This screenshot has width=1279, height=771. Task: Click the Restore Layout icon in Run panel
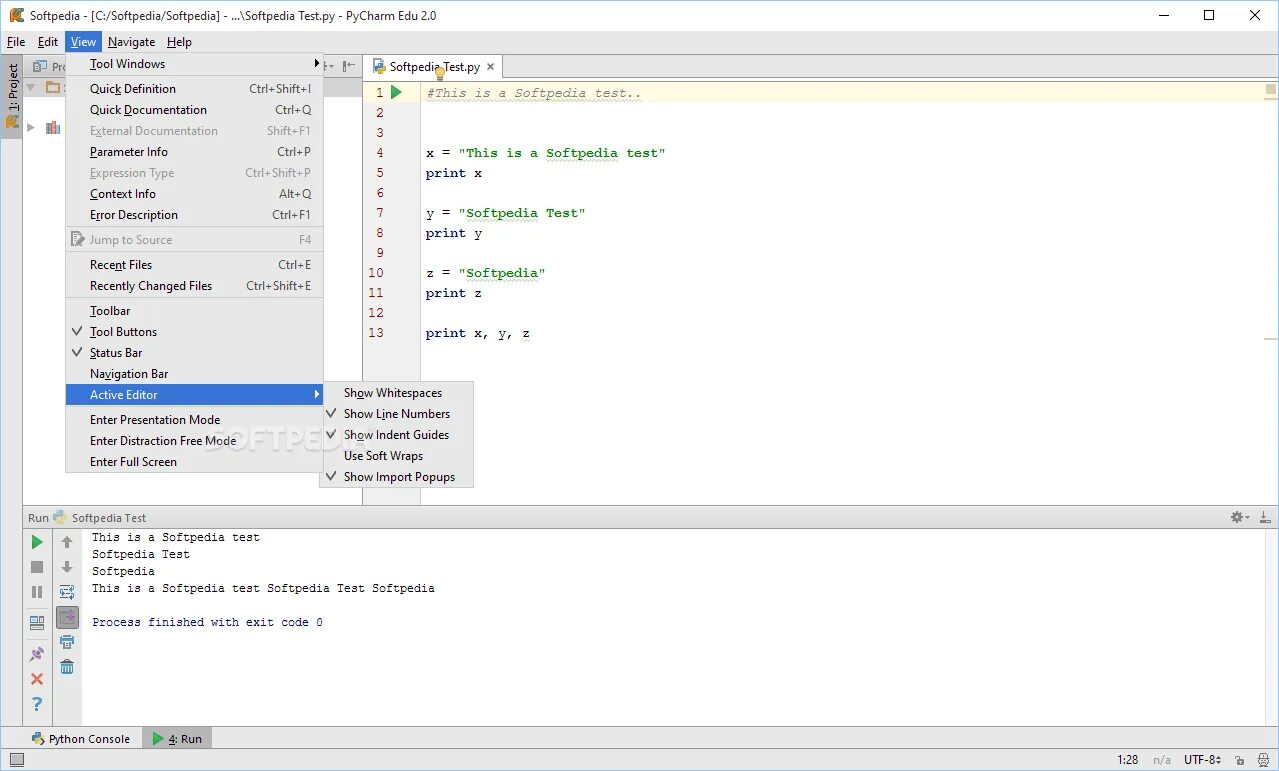coord(37,622)
